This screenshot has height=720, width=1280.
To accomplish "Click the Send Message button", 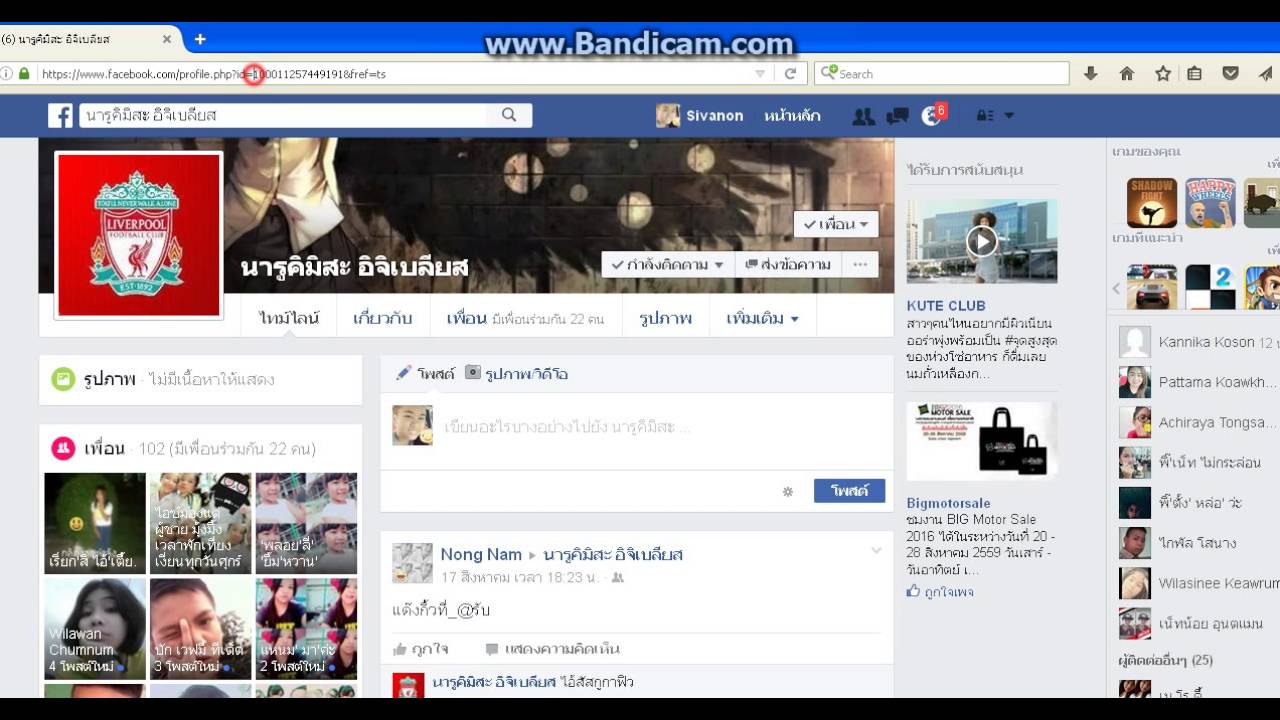I will point(787,265).
